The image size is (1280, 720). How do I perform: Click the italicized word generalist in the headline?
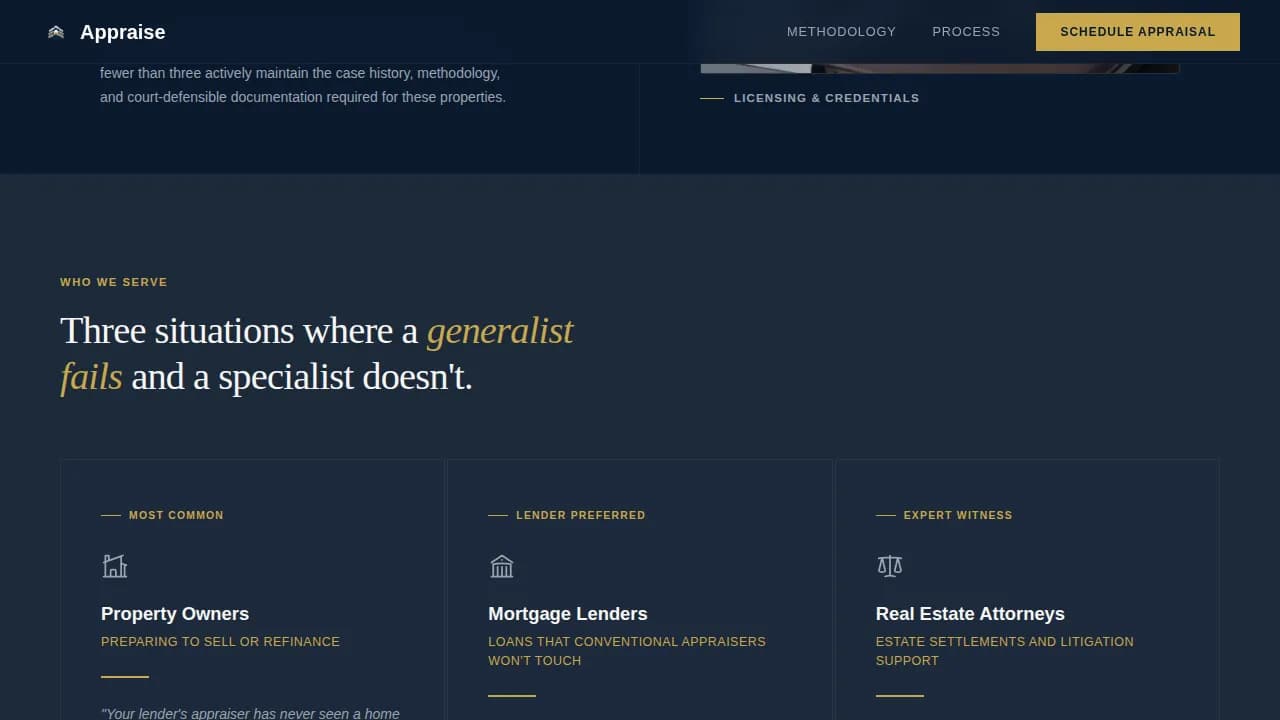[500, 330]
